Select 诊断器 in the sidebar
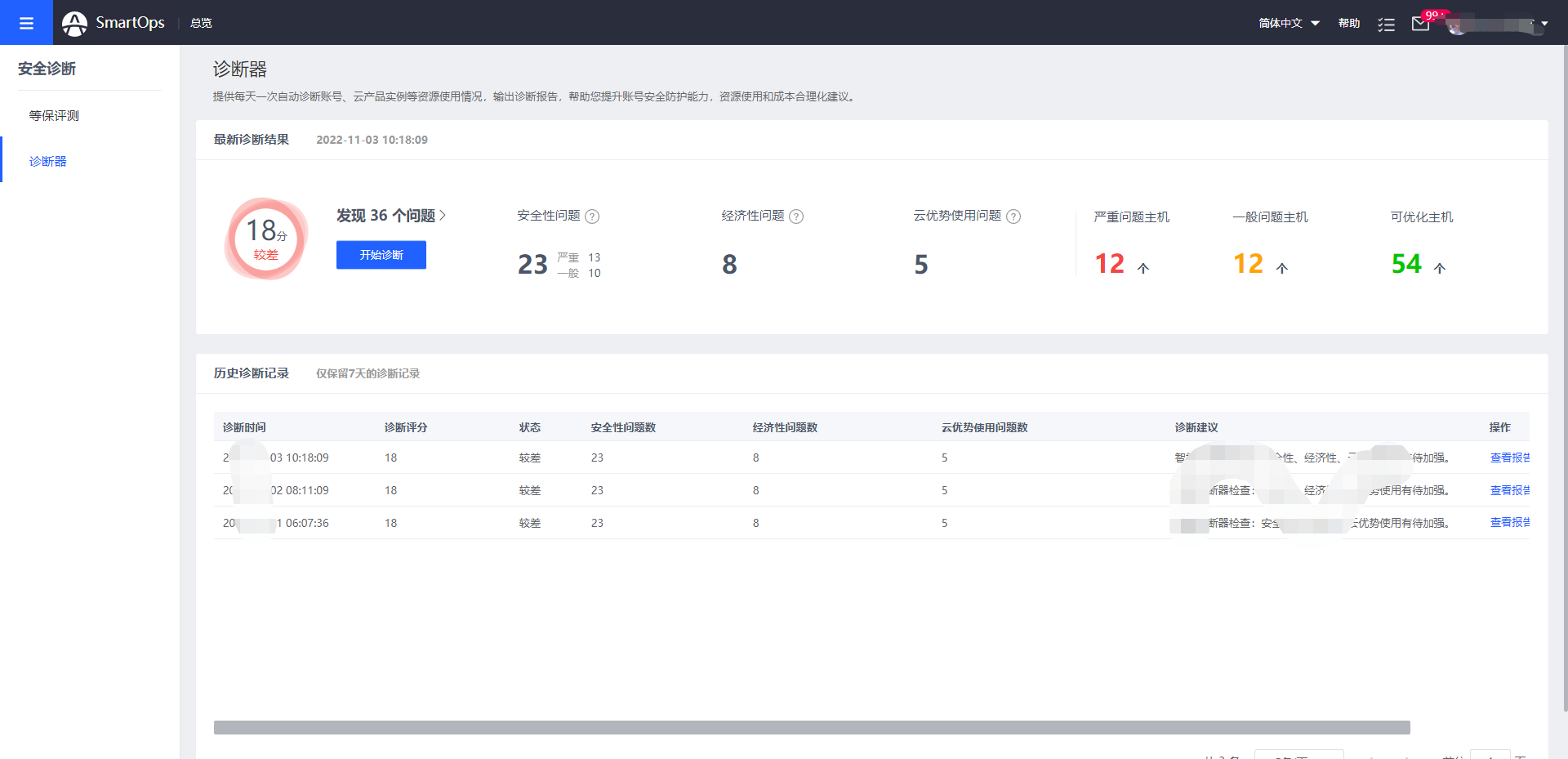Viewport: 1568px width, 759px height. (x=48, y=161)
